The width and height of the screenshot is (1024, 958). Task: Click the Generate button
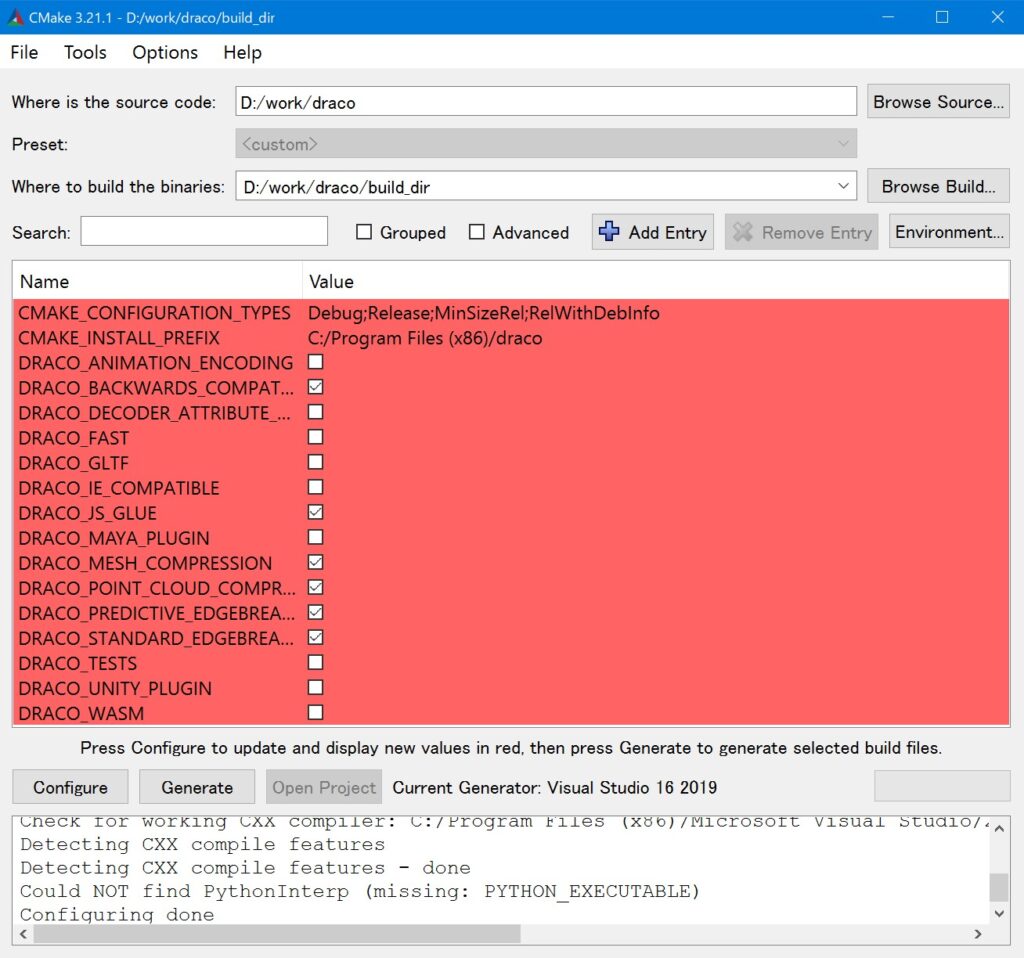[197, 787]
